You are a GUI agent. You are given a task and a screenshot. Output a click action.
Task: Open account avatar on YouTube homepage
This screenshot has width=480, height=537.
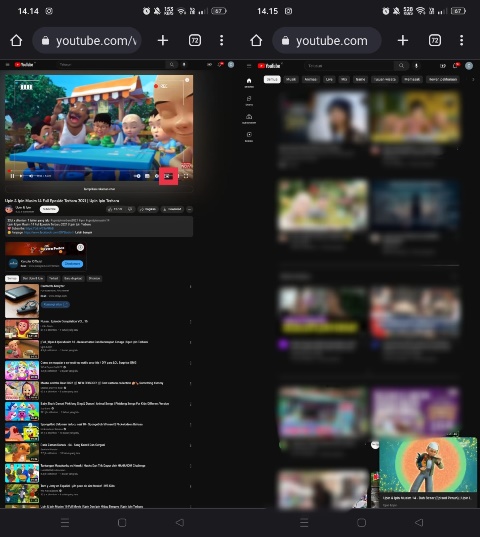469,66
